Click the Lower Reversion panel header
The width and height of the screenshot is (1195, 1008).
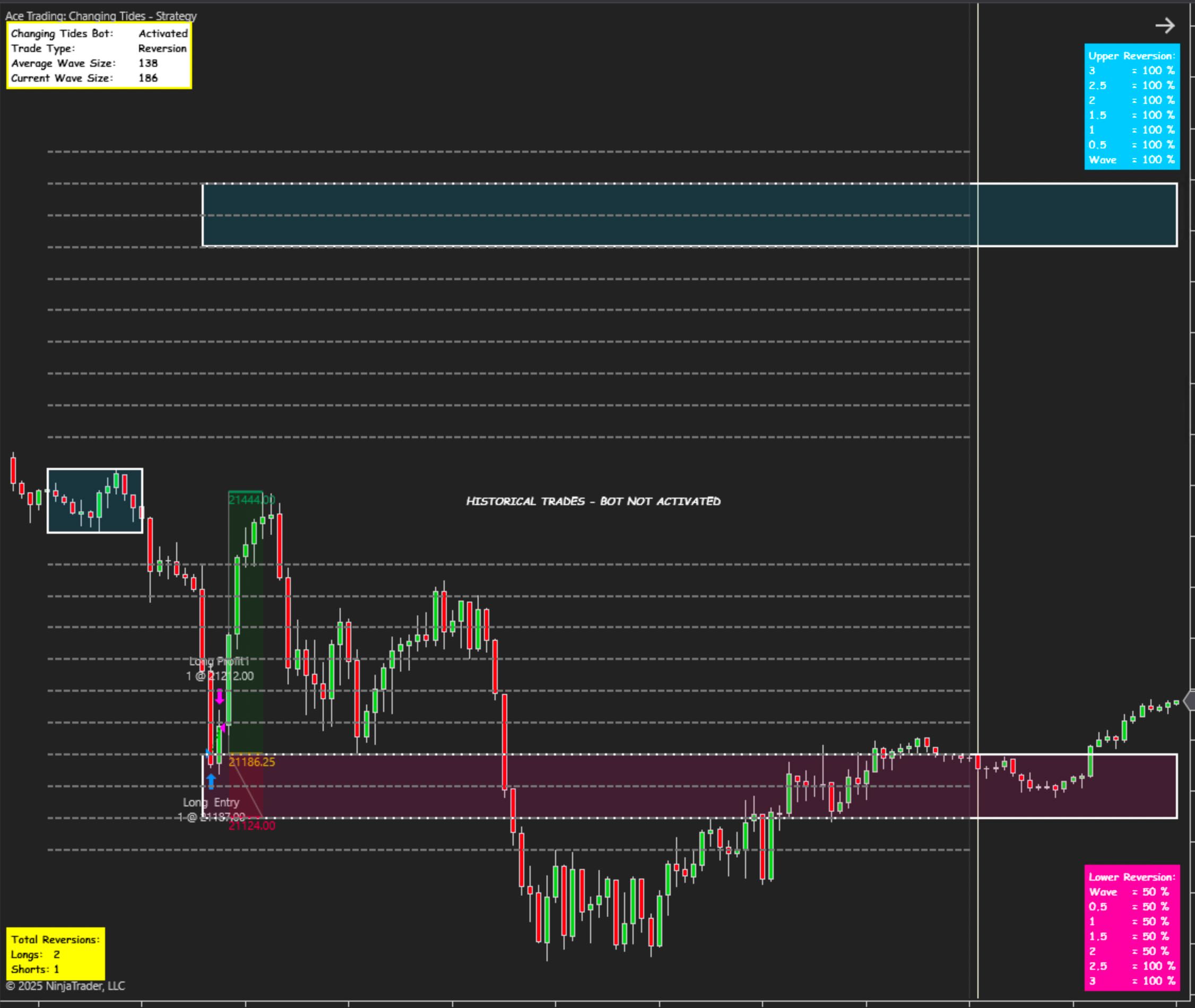pos(1131,876)
